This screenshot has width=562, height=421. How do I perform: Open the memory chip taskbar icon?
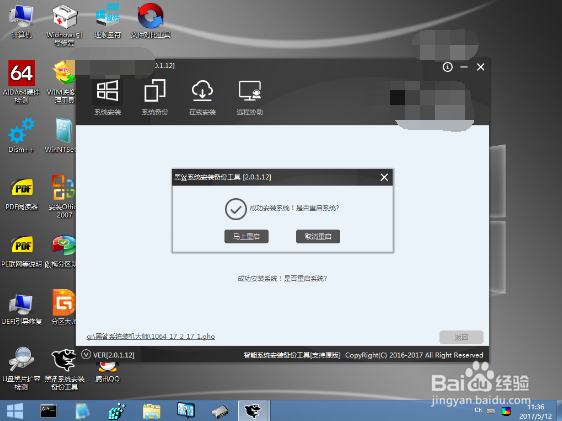coord(220,412)
